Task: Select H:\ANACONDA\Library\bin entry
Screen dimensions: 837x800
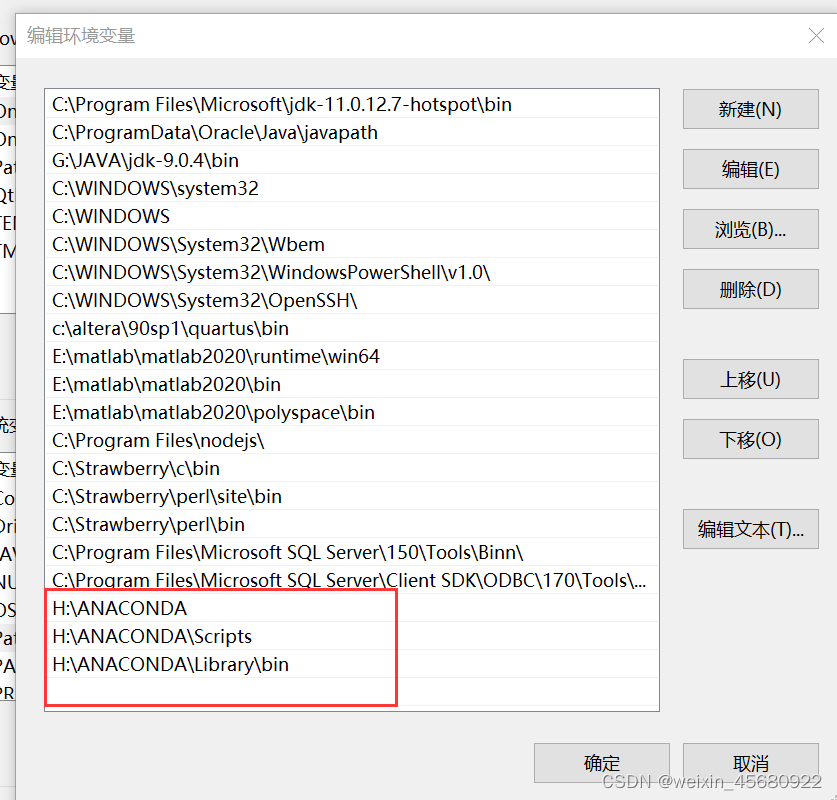Action: tap(352, 664)
